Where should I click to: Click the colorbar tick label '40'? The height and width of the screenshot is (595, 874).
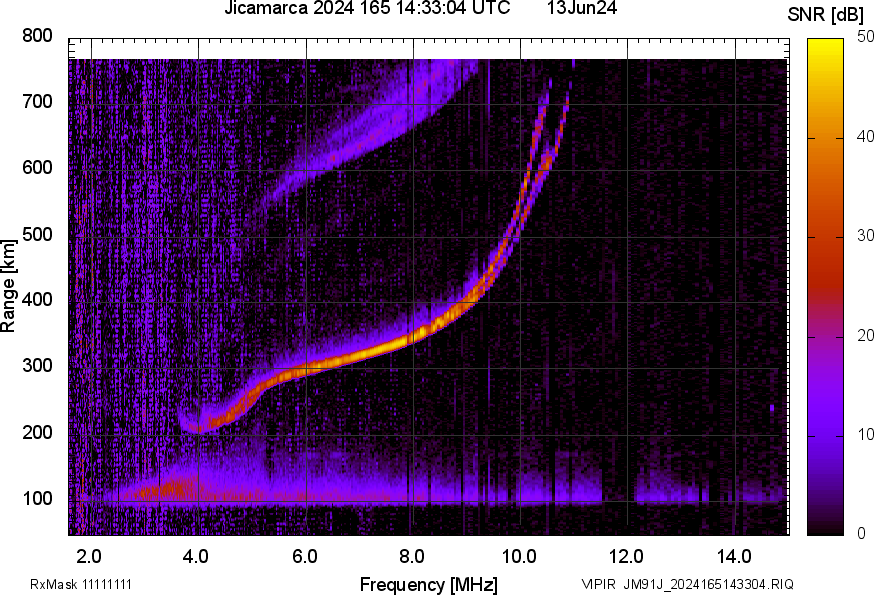pos(865,137)
